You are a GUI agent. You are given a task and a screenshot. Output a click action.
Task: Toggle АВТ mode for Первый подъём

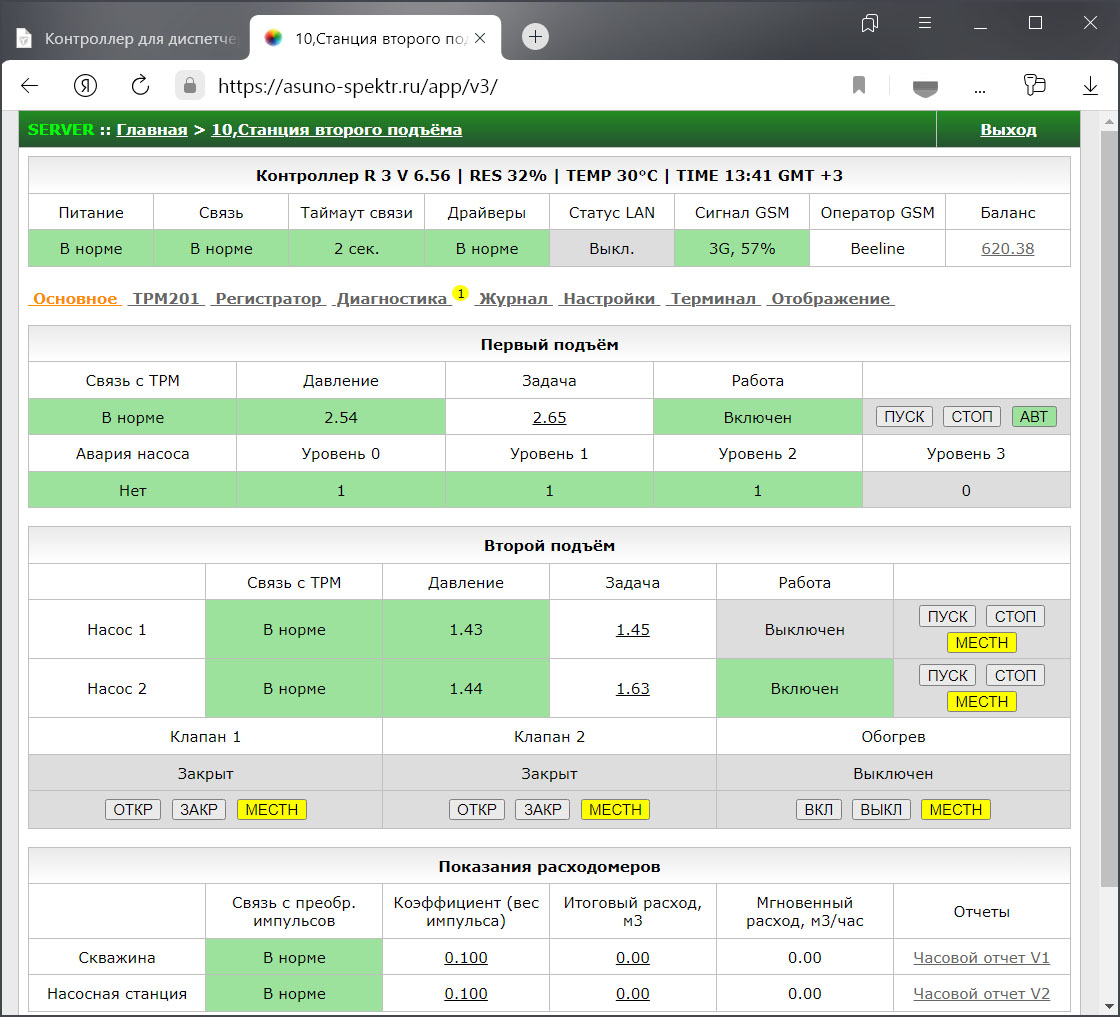[x=1034, y=416]
